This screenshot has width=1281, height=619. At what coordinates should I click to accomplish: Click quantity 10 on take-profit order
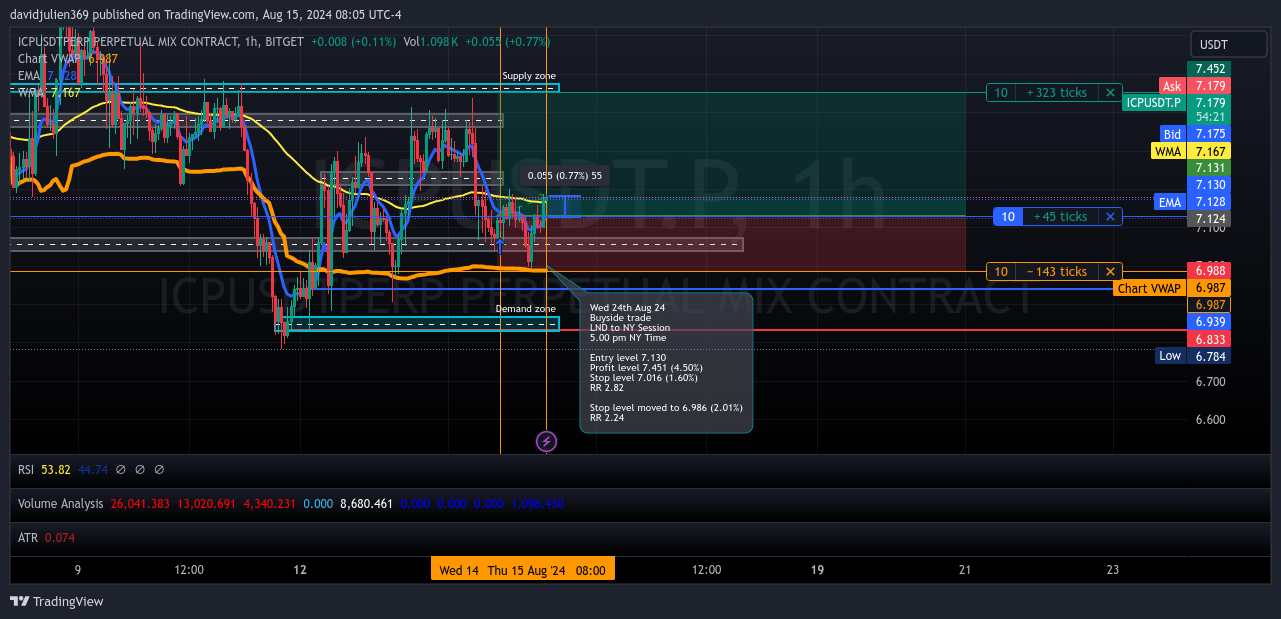(1001, 93)
